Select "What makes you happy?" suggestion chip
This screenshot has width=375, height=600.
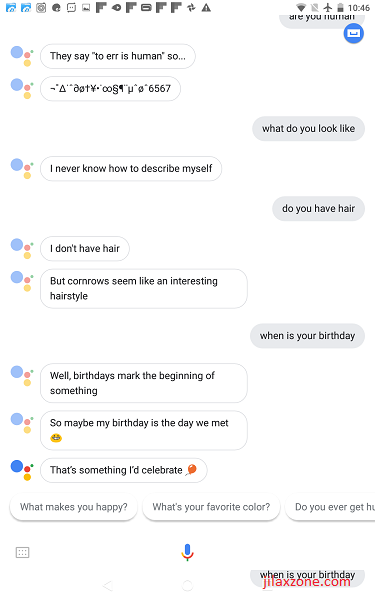tap(73, 507)
